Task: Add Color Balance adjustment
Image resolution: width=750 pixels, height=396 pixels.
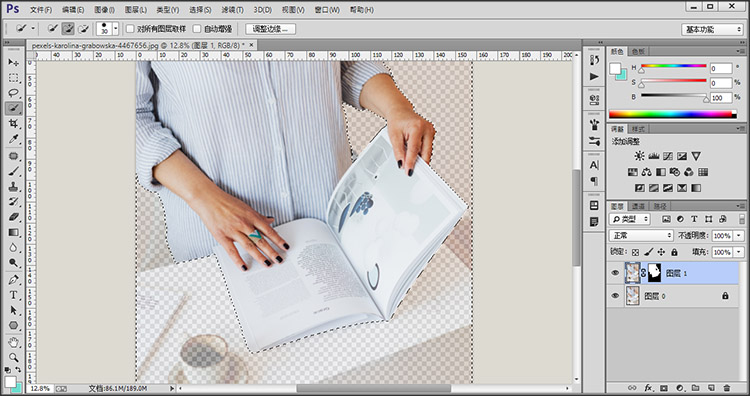Action: click(647, 172)
